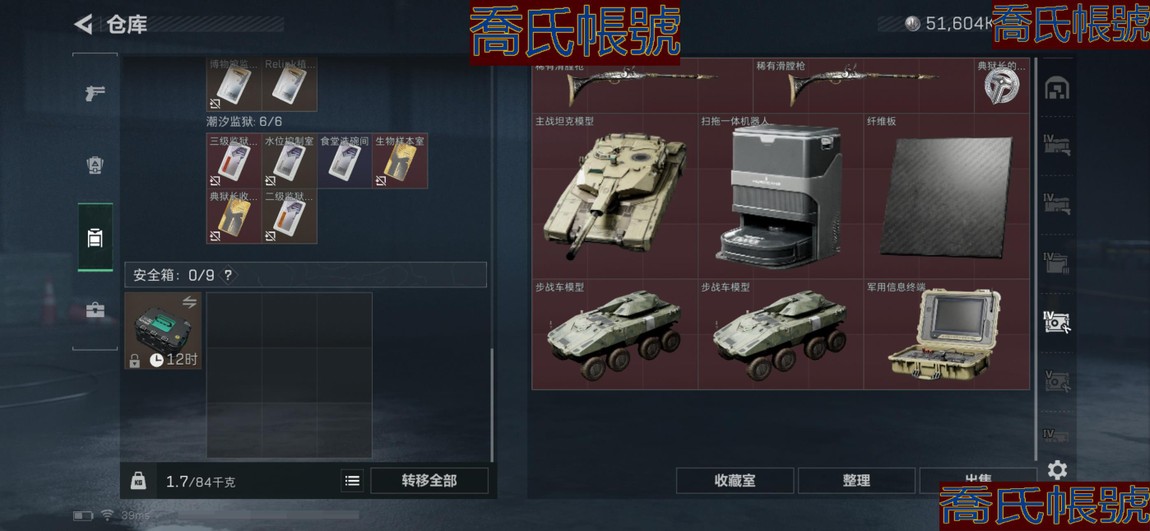Click the 转移全部 button
The width and height of the screenshot is (1150, 531).
[429, 481]
